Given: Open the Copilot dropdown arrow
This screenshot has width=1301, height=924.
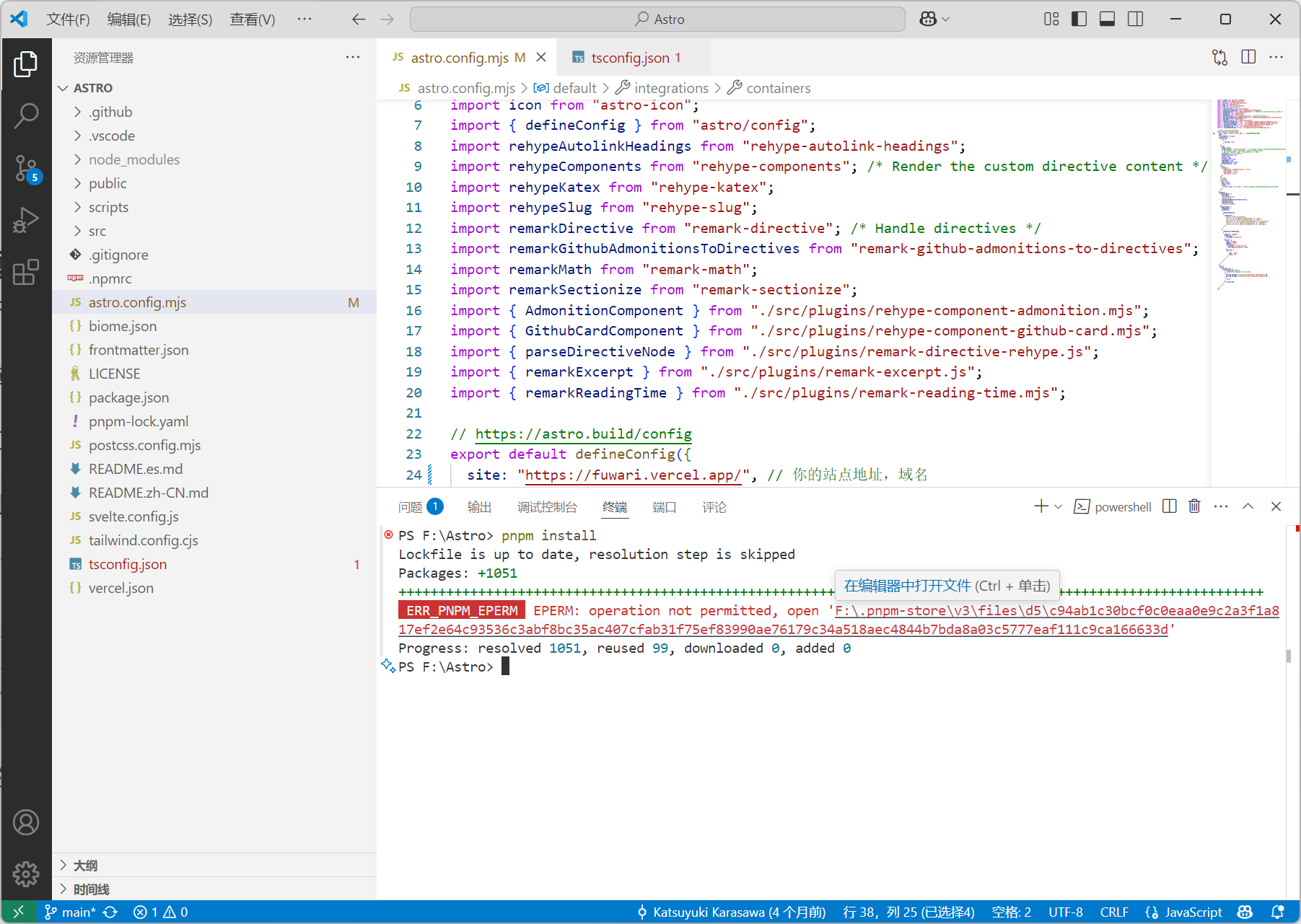Looking at the screenshot, I should pos(946,19).
